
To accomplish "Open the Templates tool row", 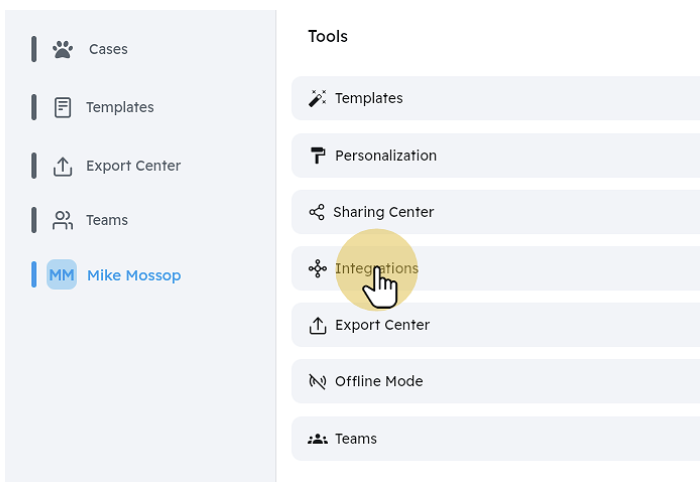I will (496, 98).
